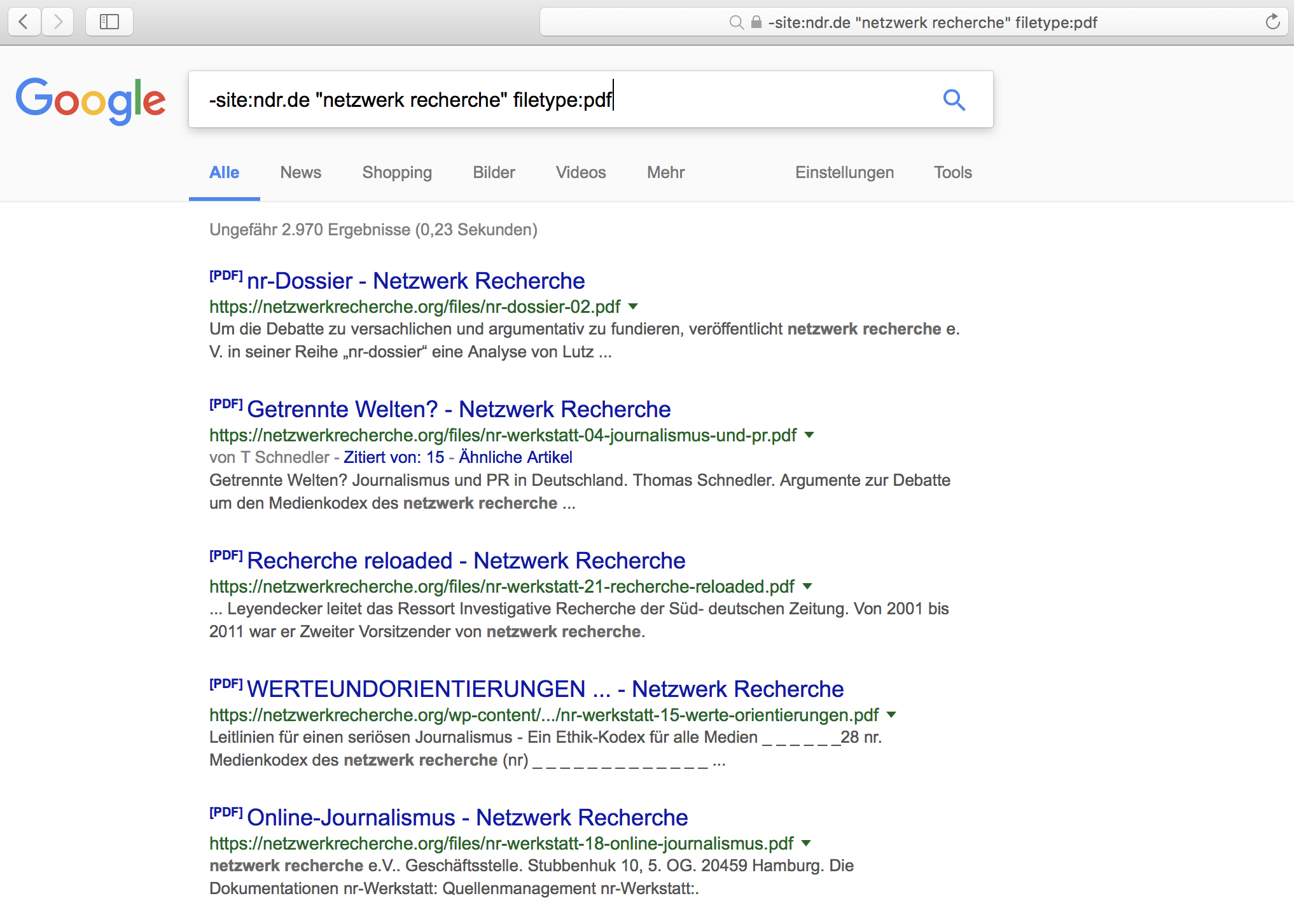Expand dropdown arrow next to werte-orientierungen.pdf URL
1294x924 pixels.
pyautogui.click(x=891, y=715)
